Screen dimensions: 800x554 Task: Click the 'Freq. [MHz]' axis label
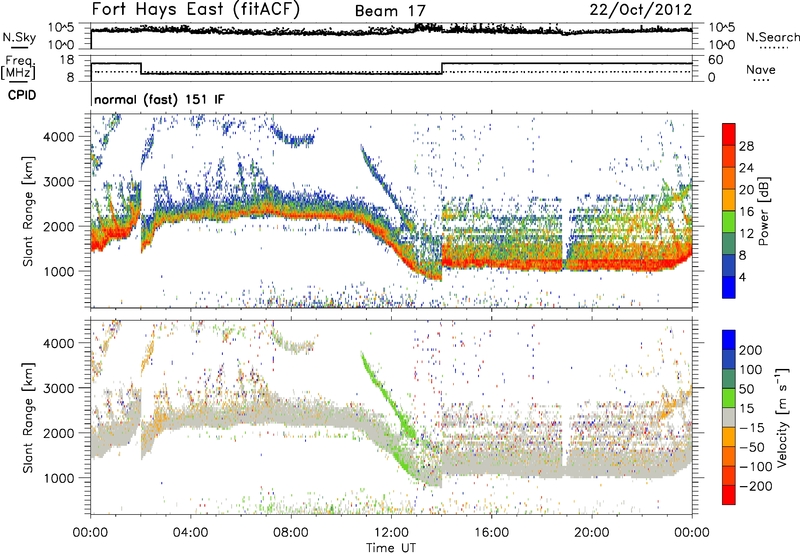pyautogui.click(x=18, y=68)
